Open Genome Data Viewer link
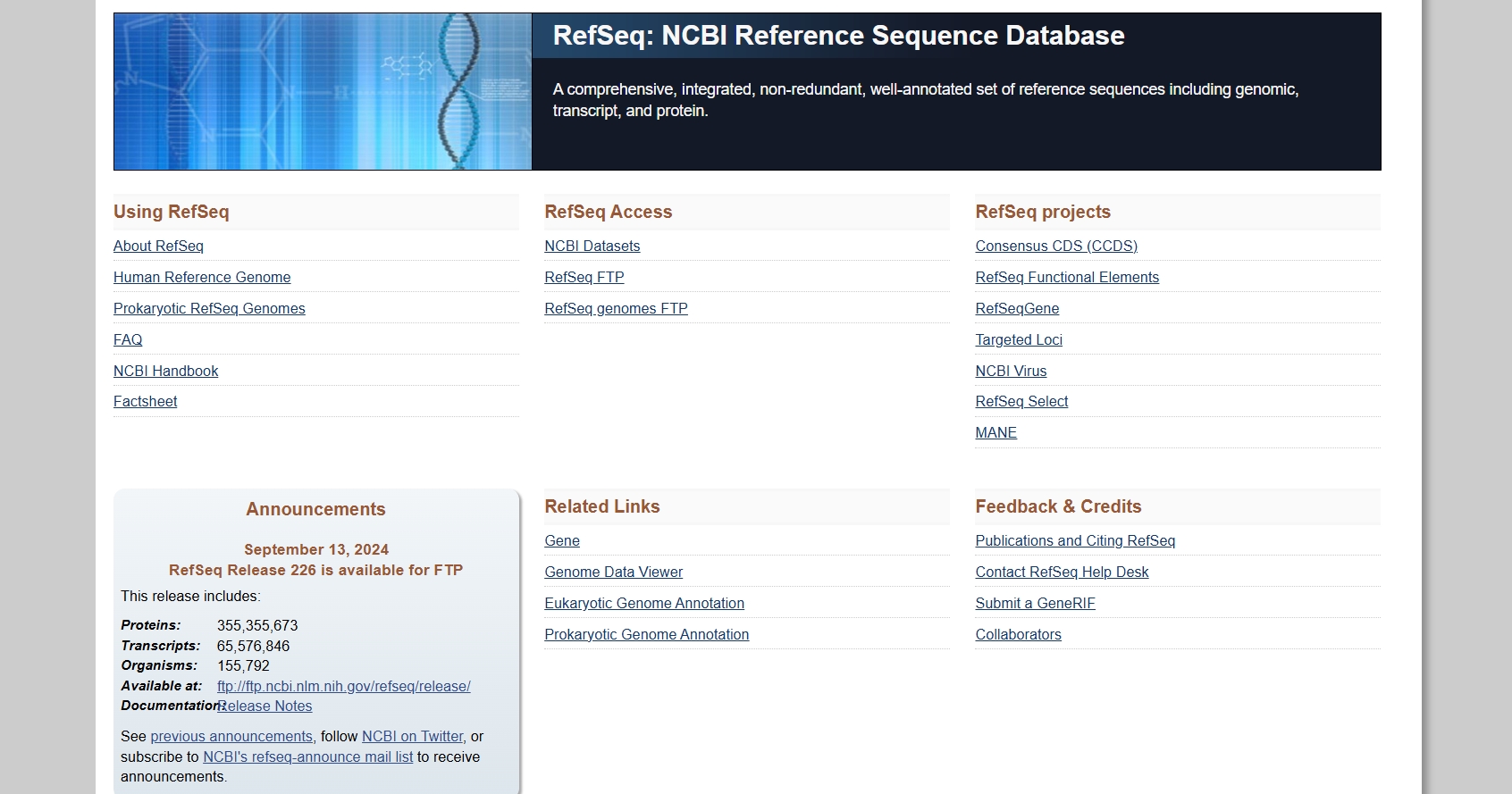The height and width of the screenshot is (794, 1512). [613, 572]
